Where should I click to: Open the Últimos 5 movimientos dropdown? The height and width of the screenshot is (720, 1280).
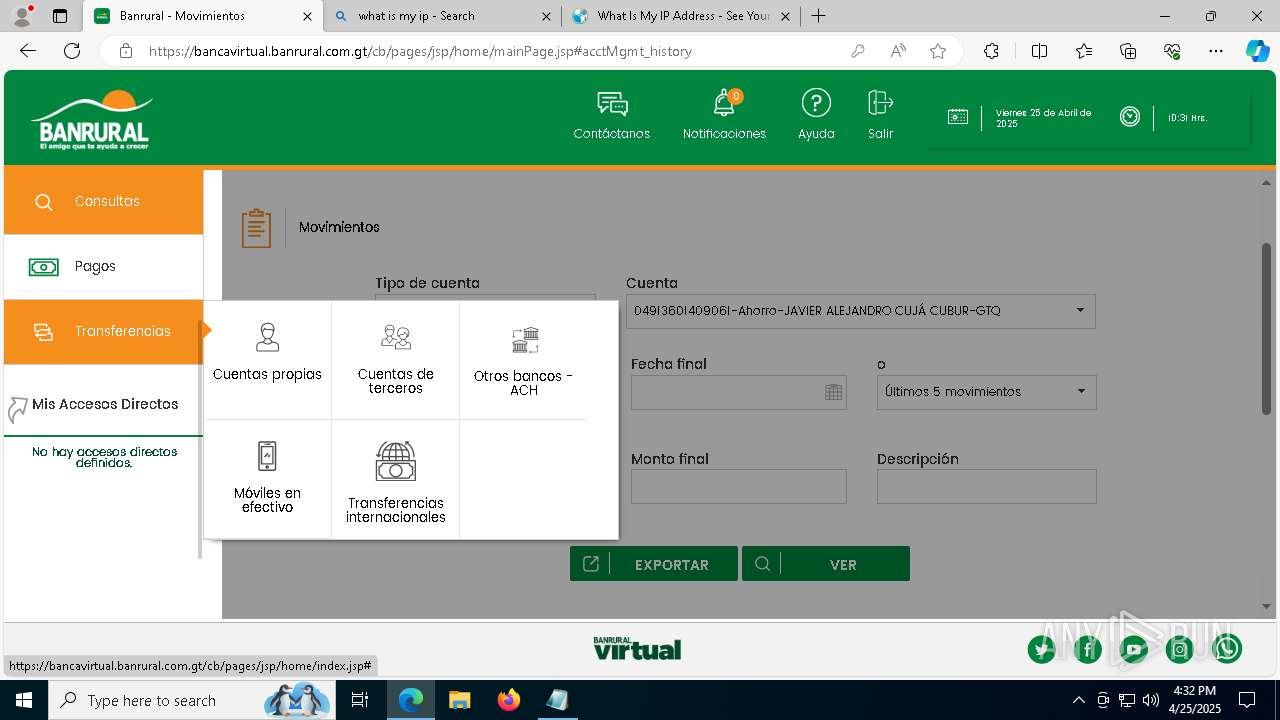[x=987, y=392]
